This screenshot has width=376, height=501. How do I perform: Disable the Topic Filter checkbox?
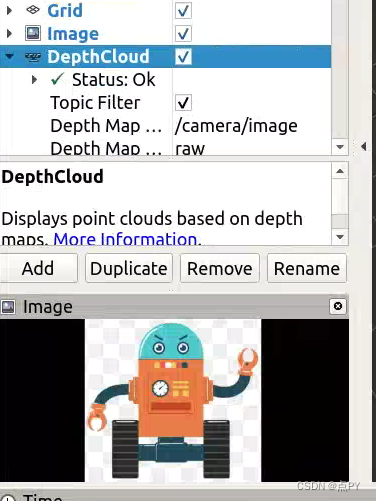tap(183, 103)
